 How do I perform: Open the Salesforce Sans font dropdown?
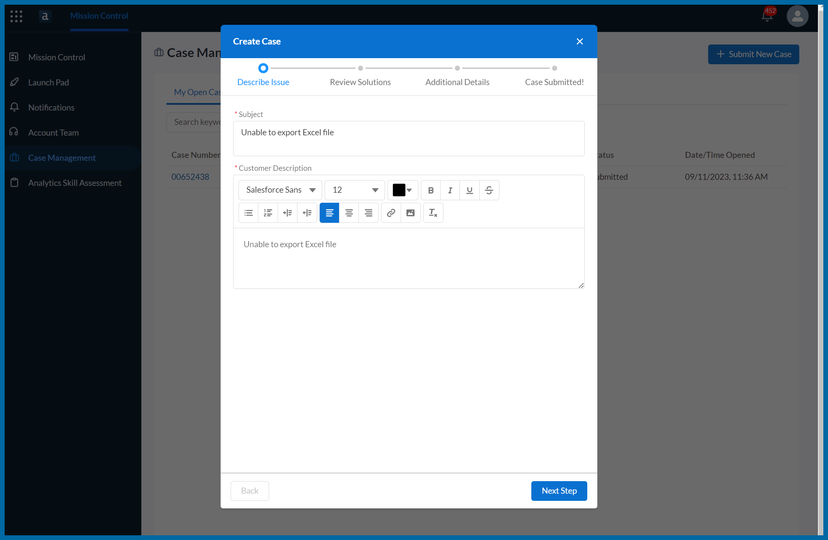tap(280, 190)
